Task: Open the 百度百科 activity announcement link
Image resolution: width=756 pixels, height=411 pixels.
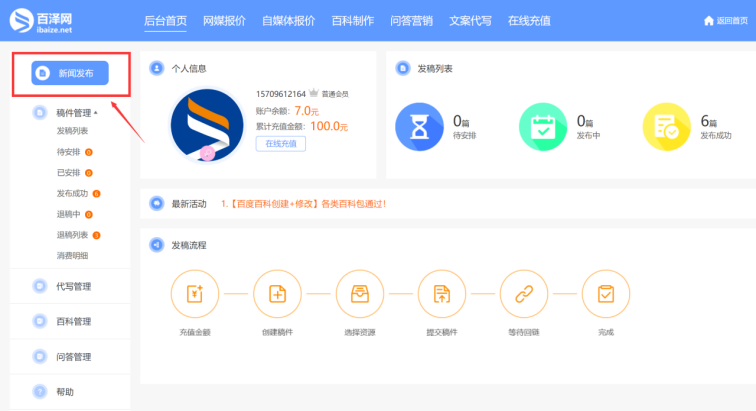Action: click(x=303, y=204)
